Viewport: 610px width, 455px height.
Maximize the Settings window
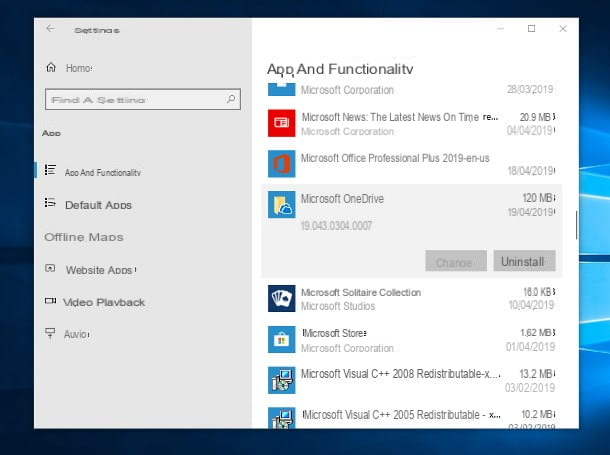[531, 28]
